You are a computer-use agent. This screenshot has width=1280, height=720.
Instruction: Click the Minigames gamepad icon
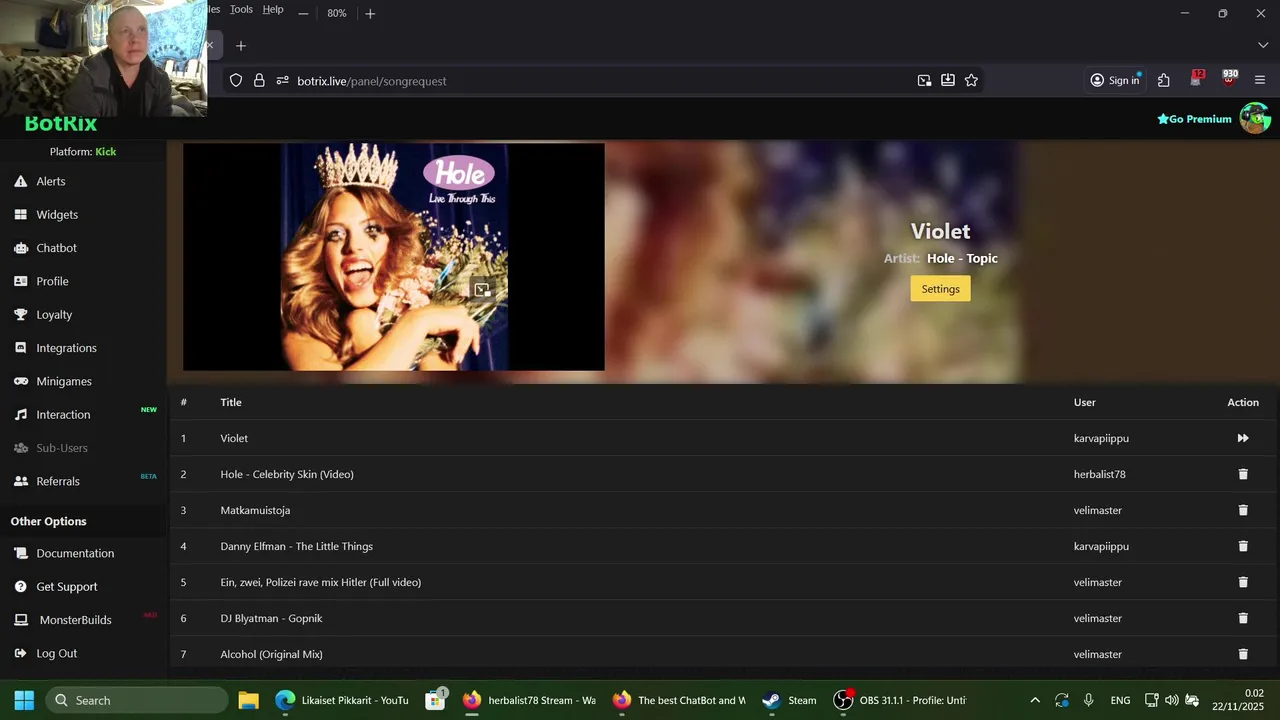point(20,381)
